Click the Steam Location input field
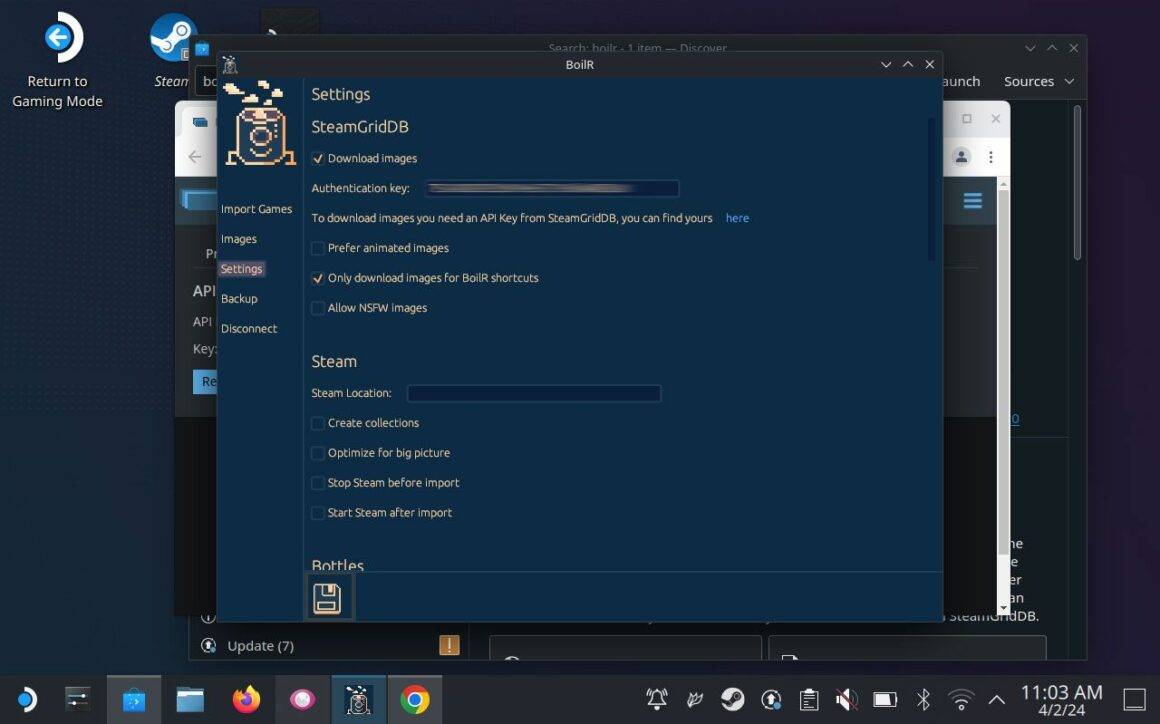The width and height of the screenshot is (1160, 724). coord(533,393)
